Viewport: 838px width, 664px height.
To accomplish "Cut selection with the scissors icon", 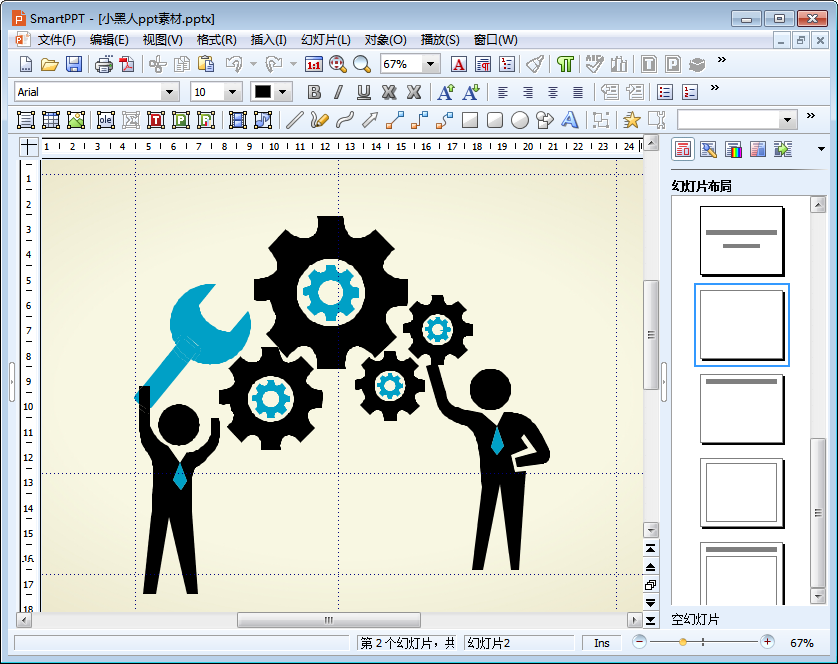I will 158,64.
